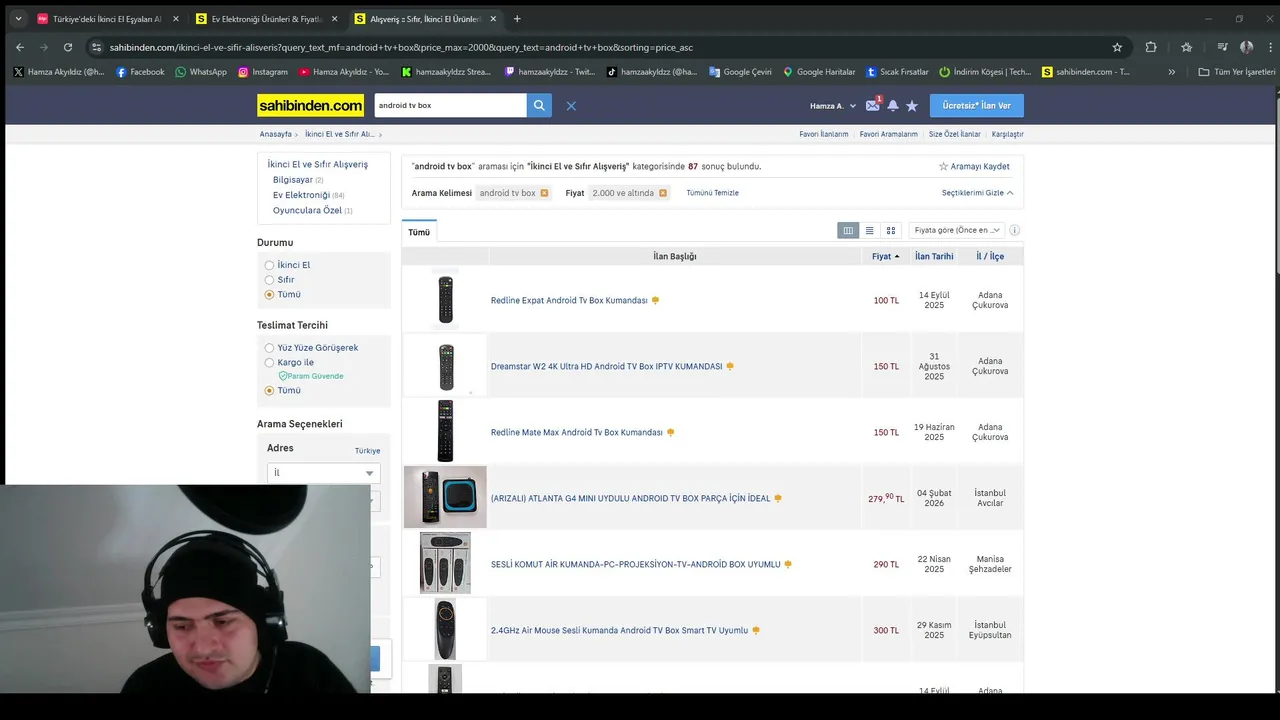Open the 'İl' province dropdown

(323, 473)
